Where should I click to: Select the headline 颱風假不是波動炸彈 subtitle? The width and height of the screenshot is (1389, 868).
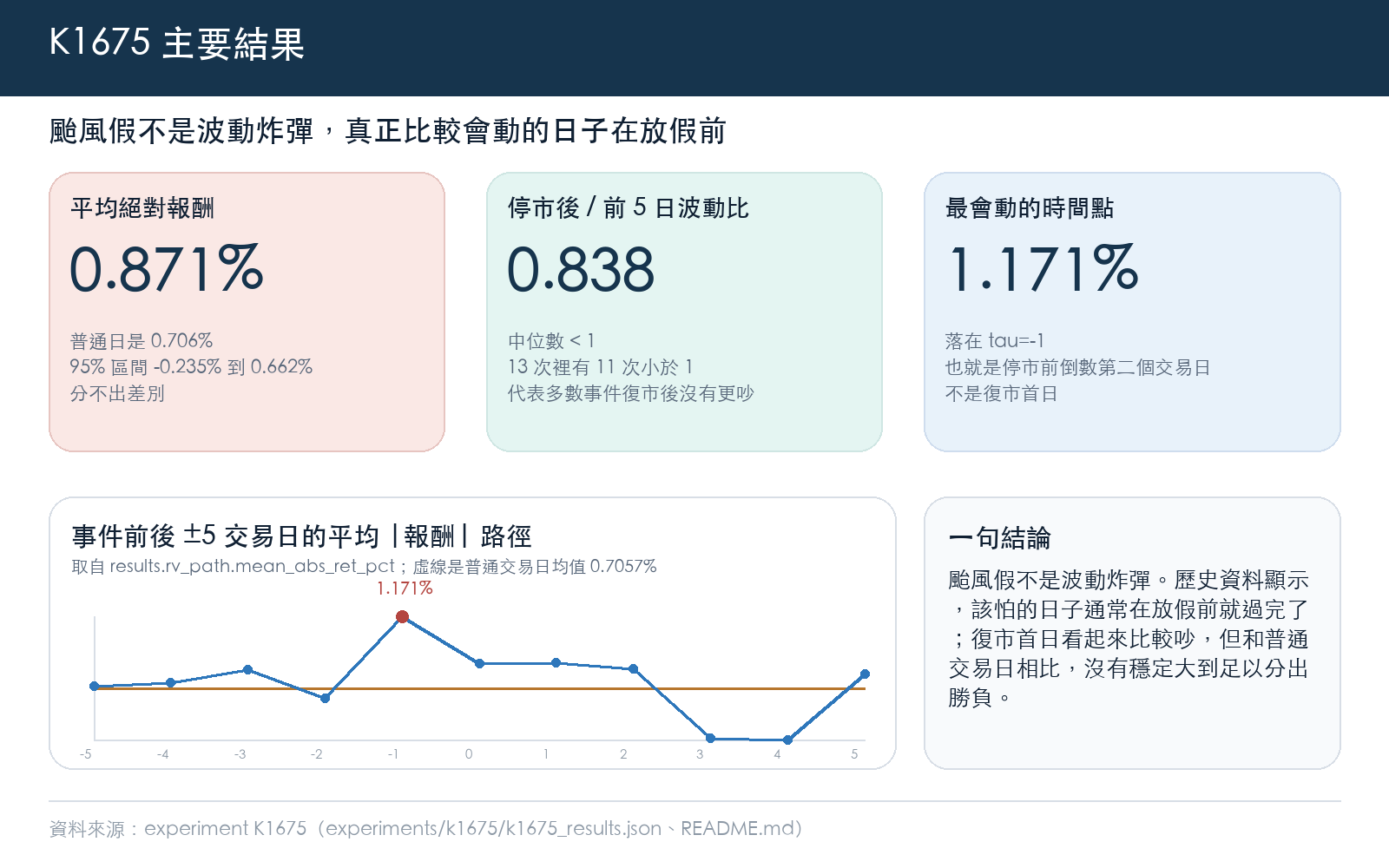(387, 131)
